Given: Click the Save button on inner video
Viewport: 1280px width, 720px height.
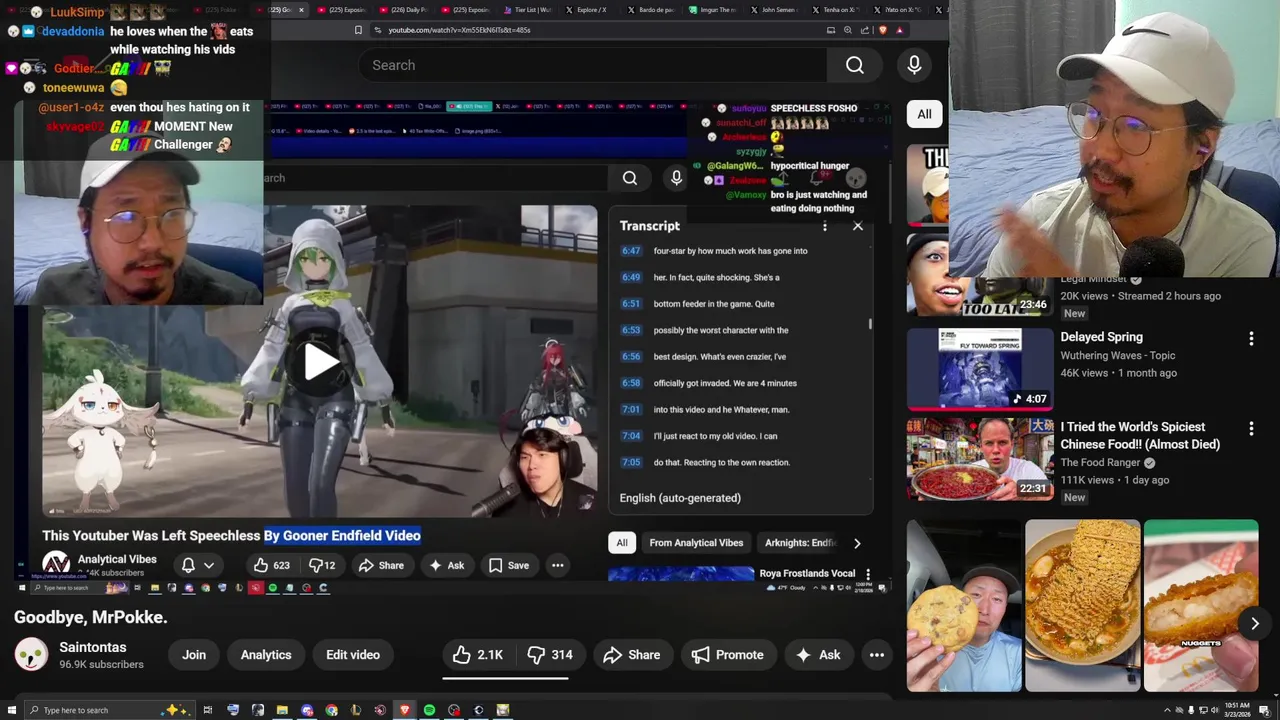Looking at the screenshot, I should (x=509, y=565).
